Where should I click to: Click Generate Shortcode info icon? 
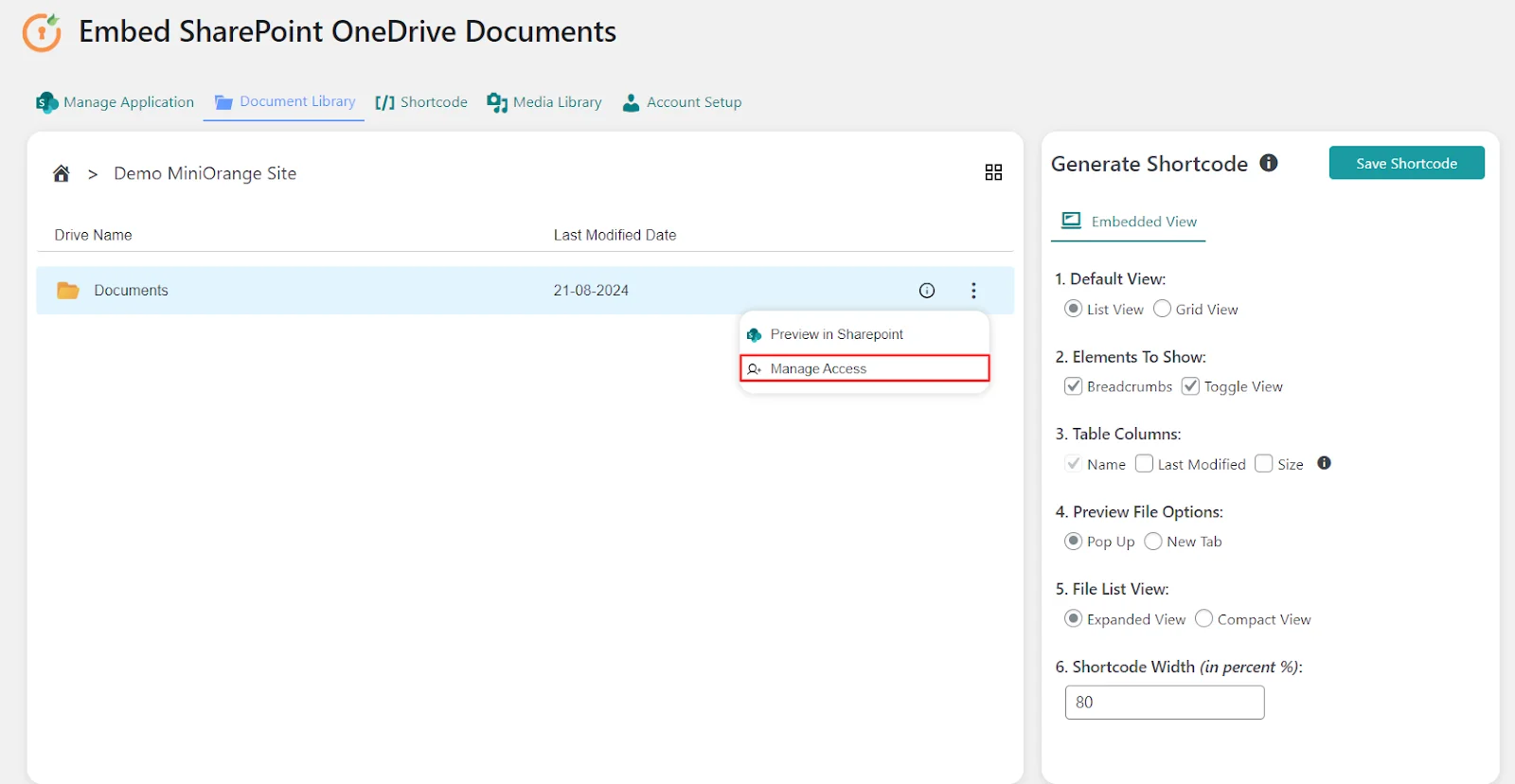tap(1269, 163)
